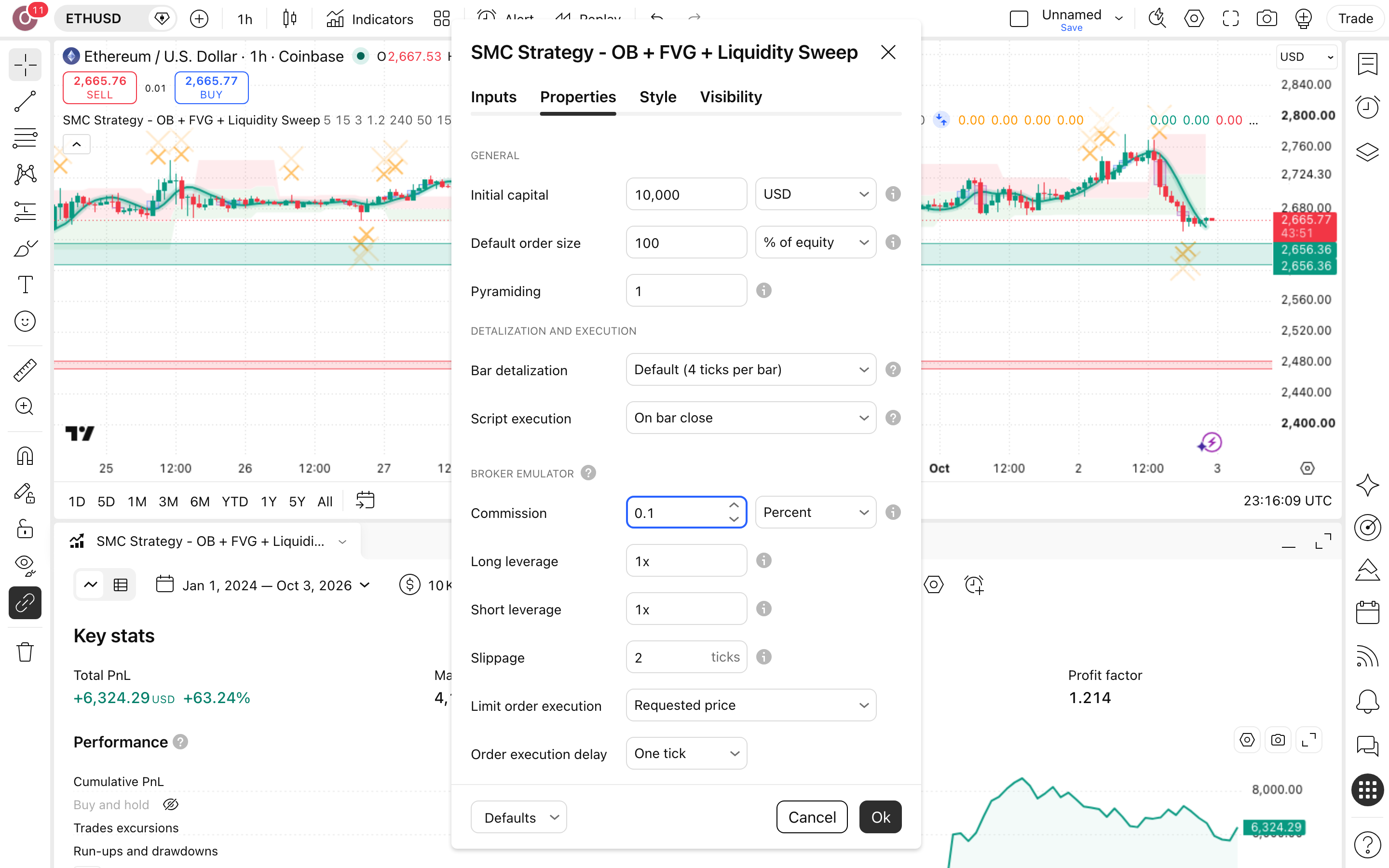
Task: Select the text annotation tool
Action: [25, 285]
